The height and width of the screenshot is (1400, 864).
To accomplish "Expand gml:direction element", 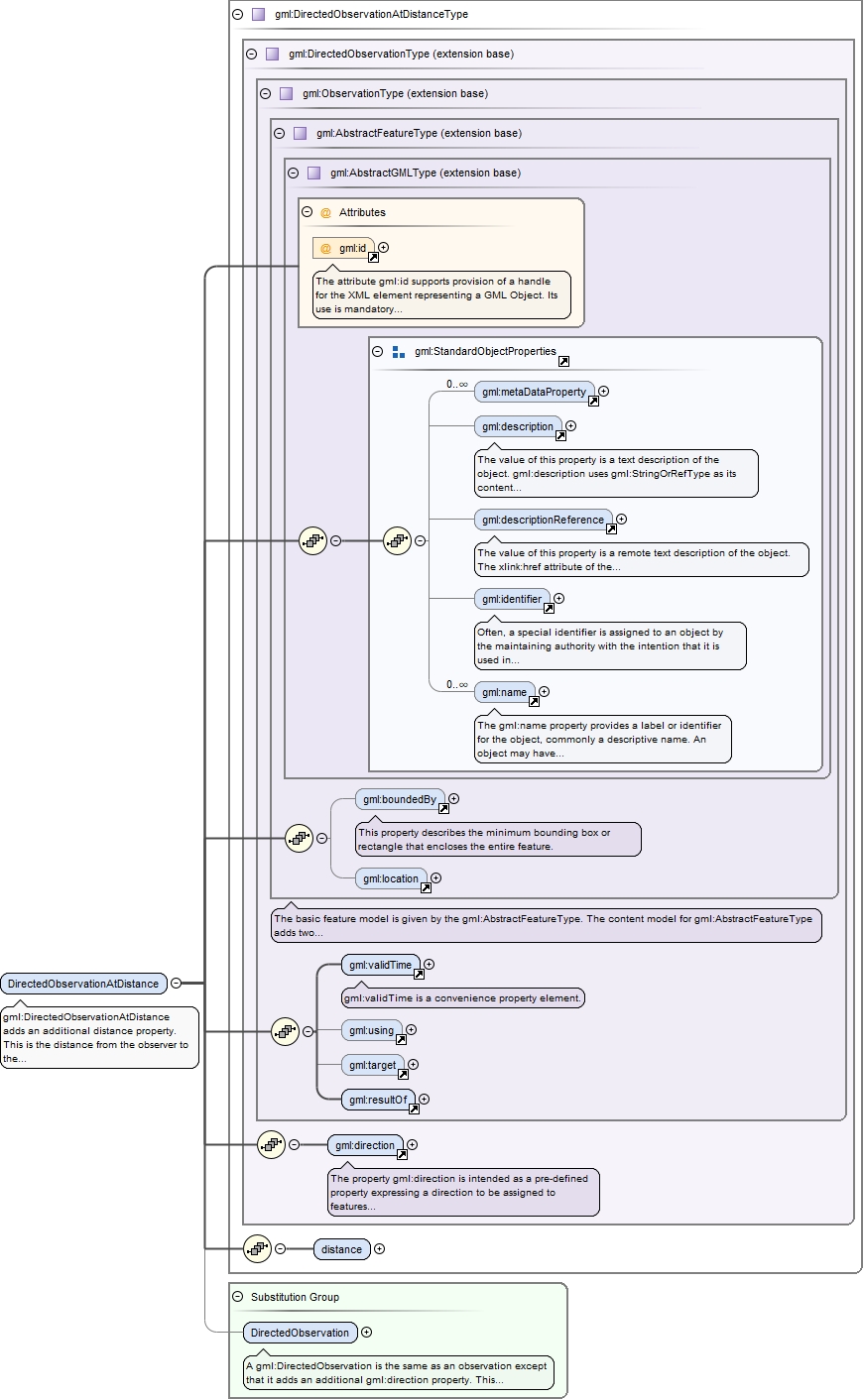I will pyautogui.click(x=412, y=1145).
